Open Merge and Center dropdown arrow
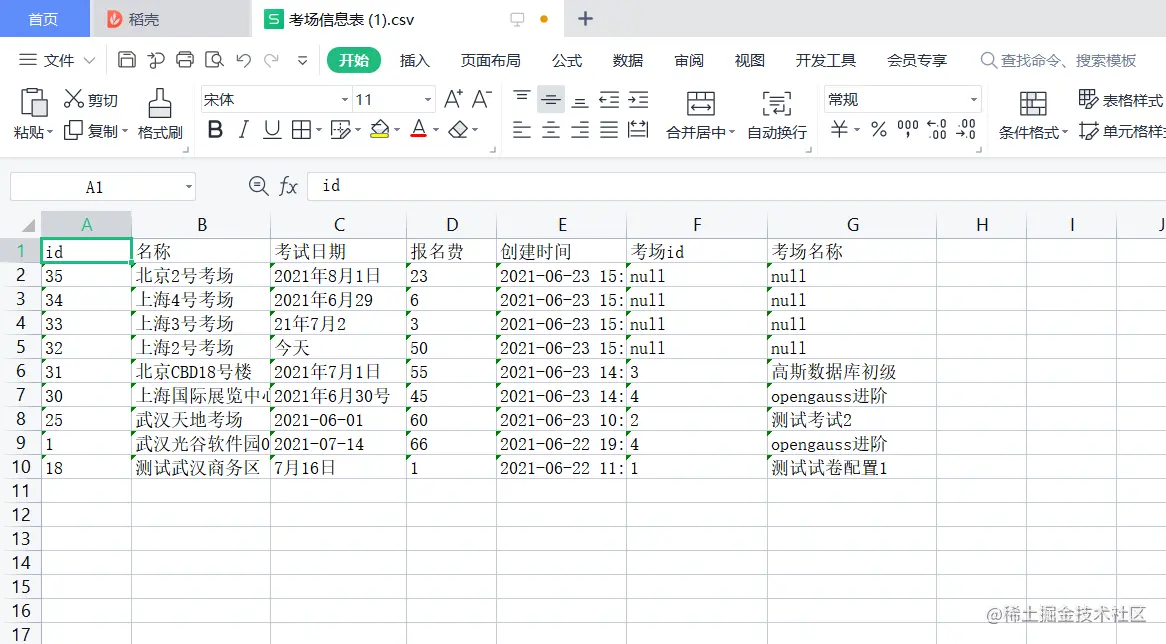Viewport: 1166px width, 644px height. tap(732, 132)
